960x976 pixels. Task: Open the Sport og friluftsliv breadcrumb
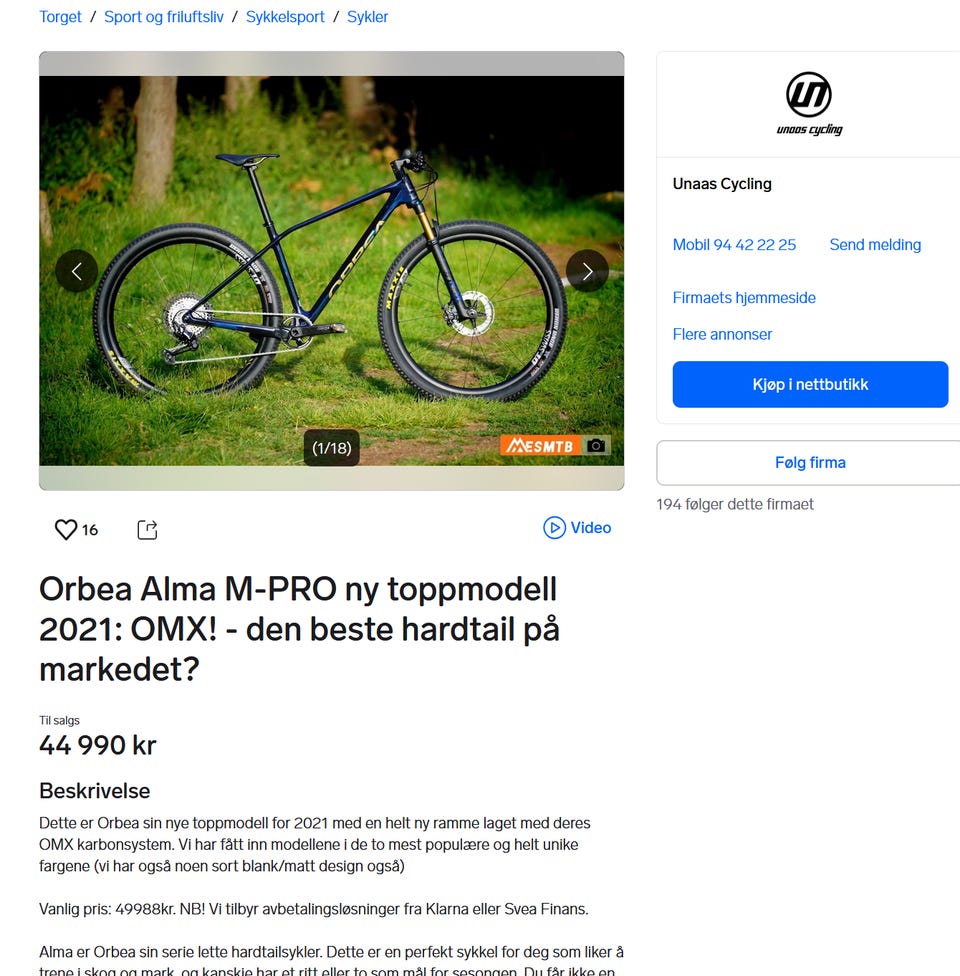tap(164, 17)
